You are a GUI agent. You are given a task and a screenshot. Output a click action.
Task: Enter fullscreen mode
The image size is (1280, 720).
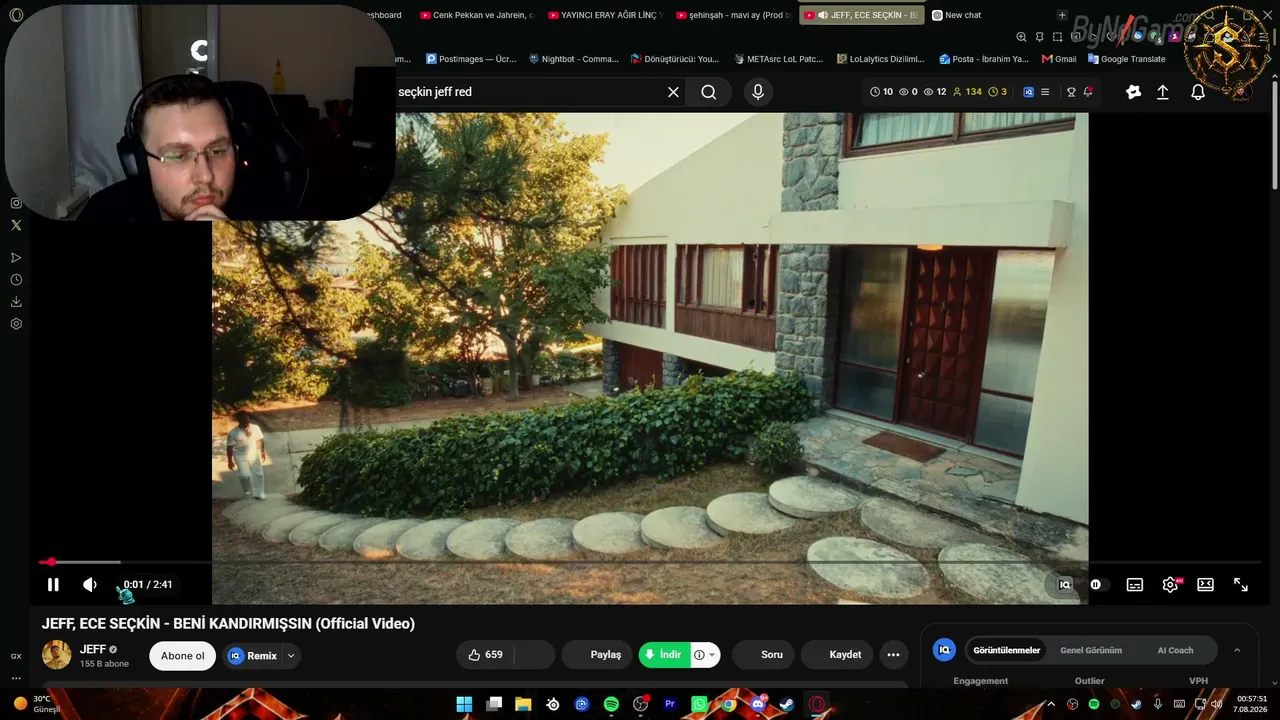[x=1241, y=585]
